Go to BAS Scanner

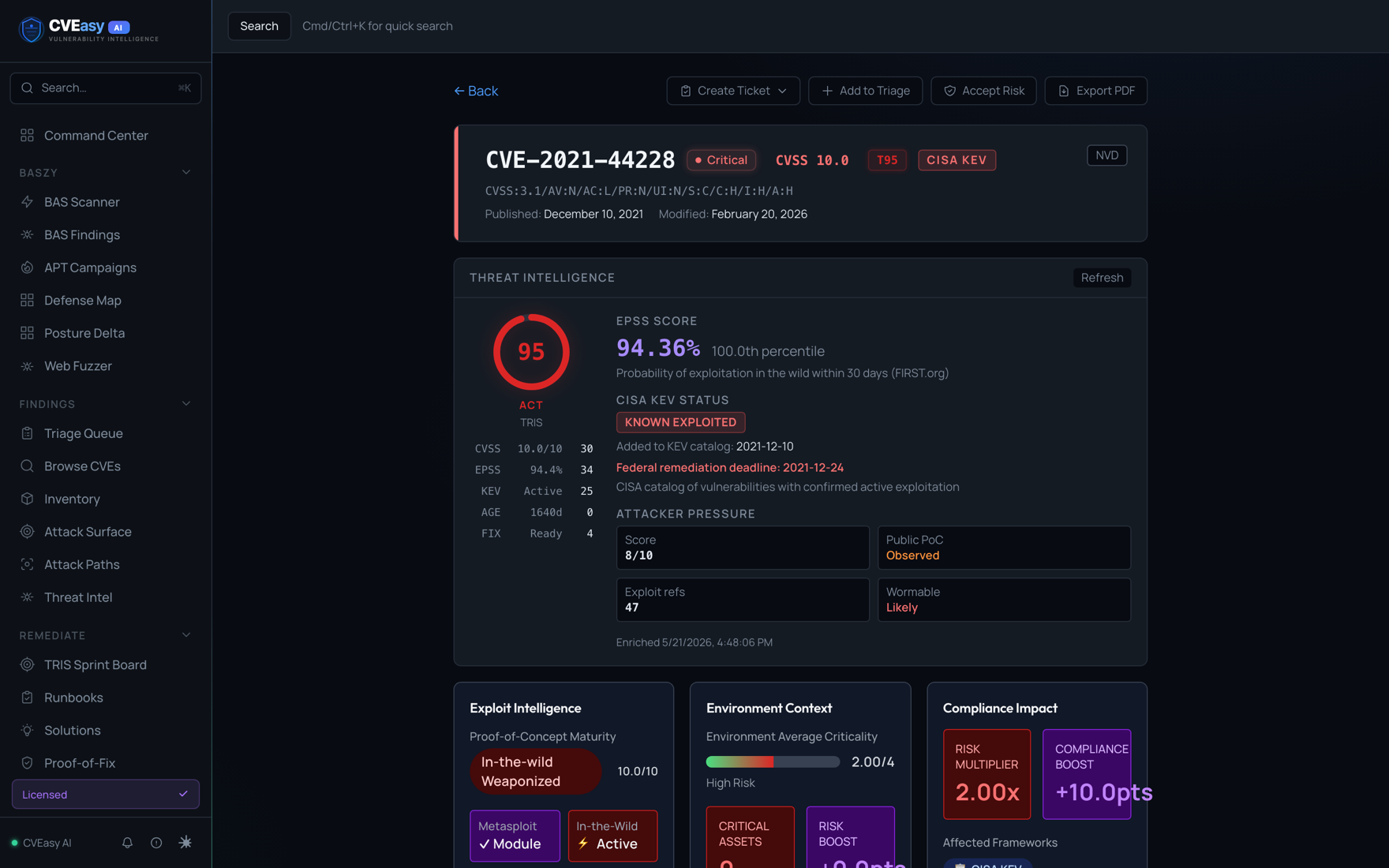[x=106, y=202]
